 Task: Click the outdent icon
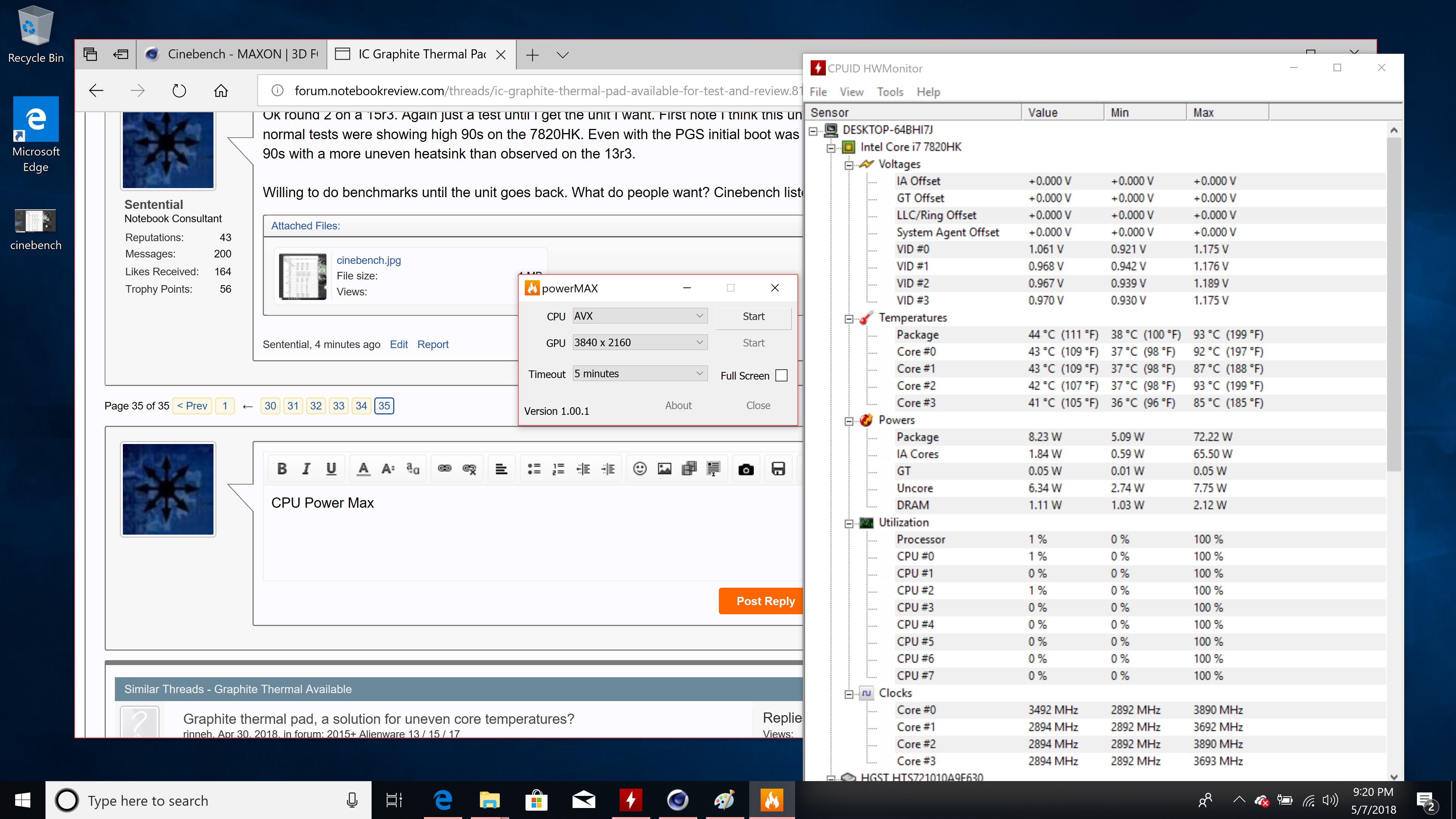tap(583, 469)
